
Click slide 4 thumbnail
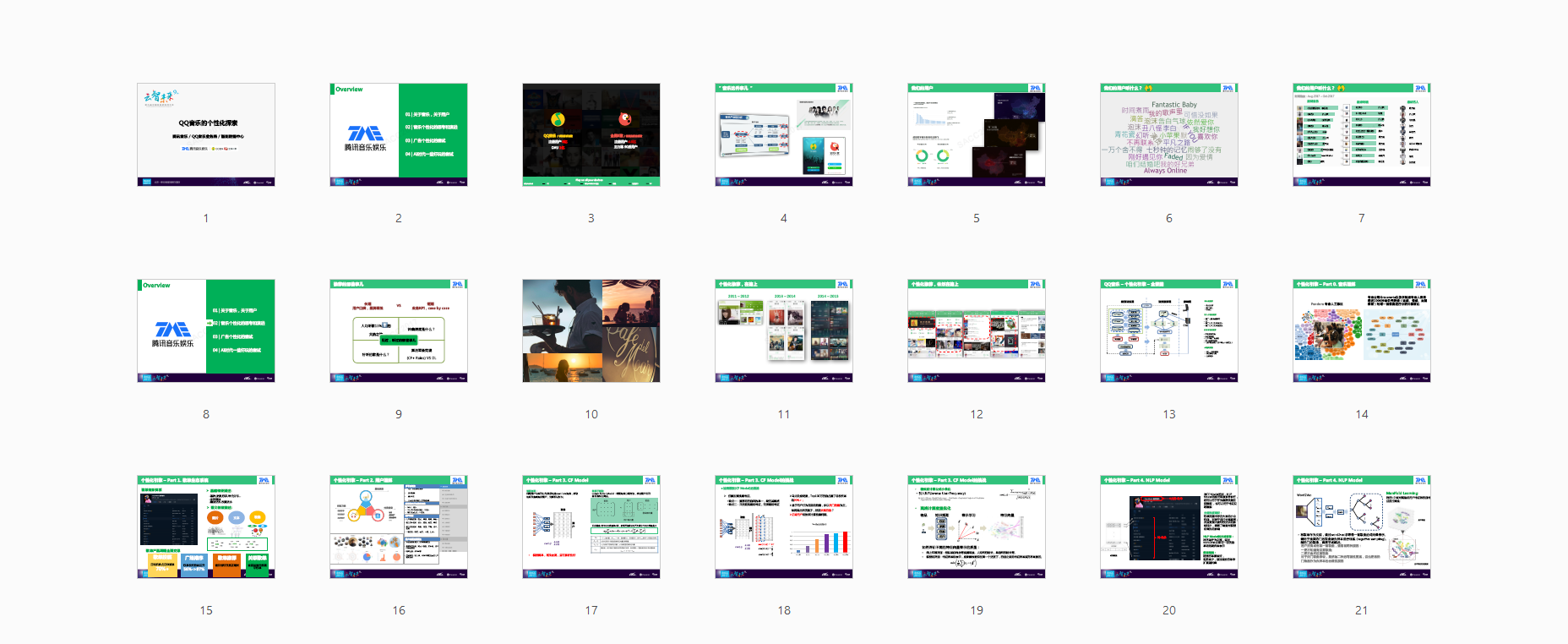click(784, 134)
